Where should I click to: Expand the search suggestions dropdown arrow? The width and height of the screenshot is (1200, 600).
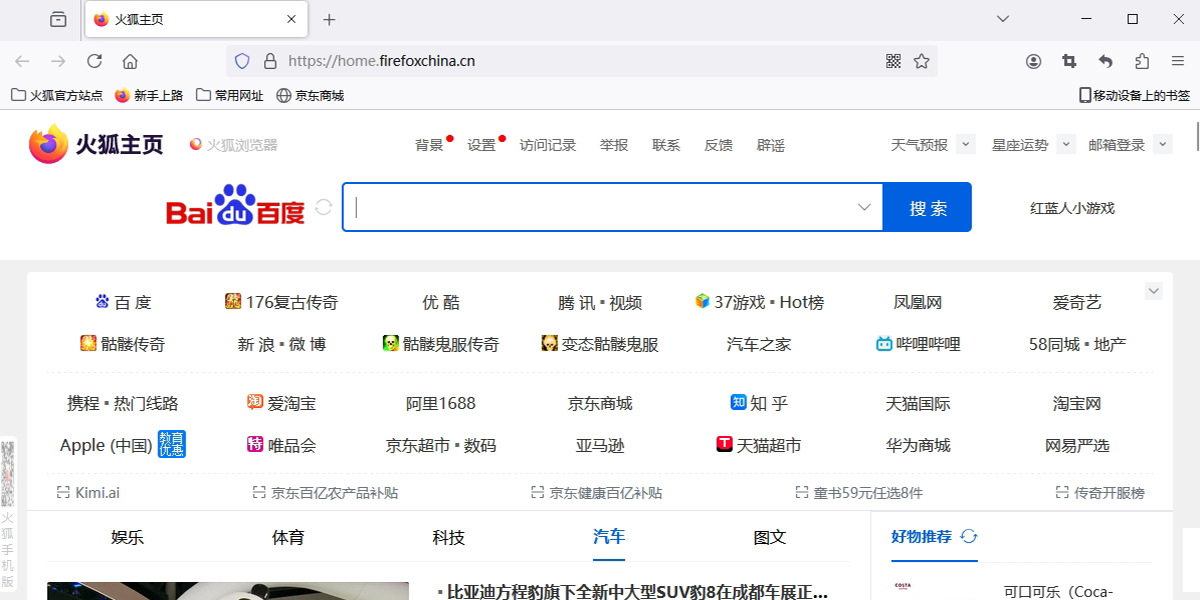[x=865, y=207]
